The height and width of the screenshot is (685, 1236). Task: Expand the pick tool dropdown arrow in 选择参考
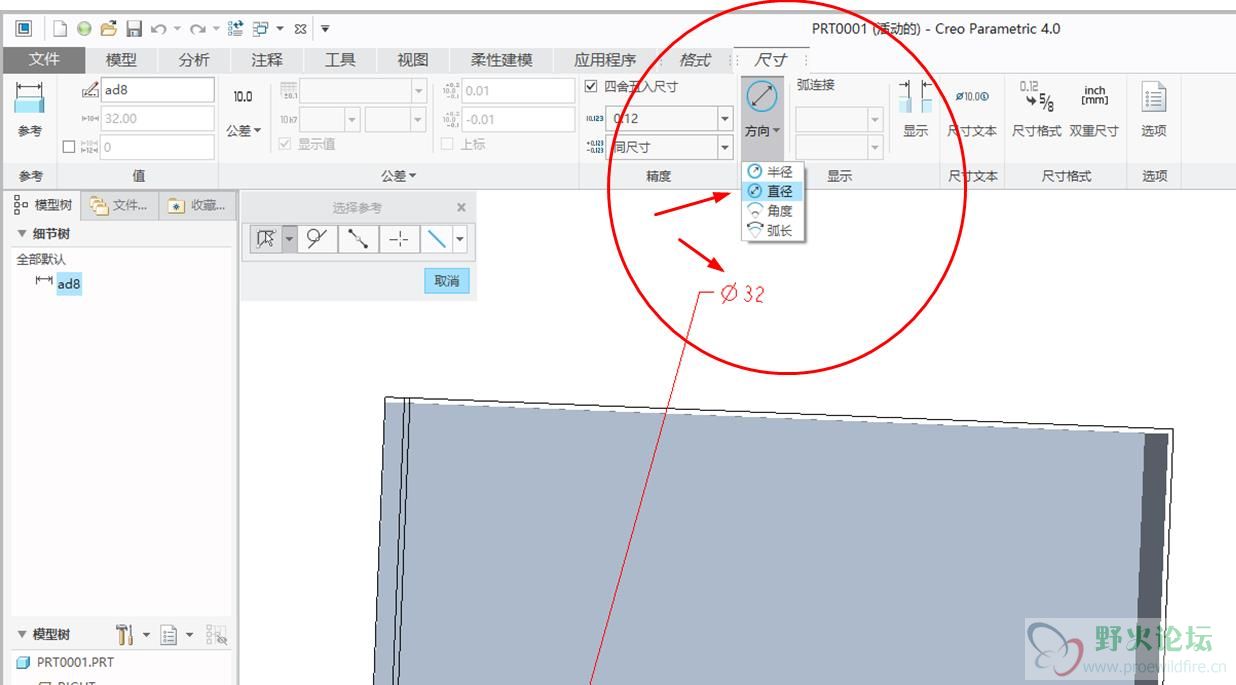pos(290,239)
